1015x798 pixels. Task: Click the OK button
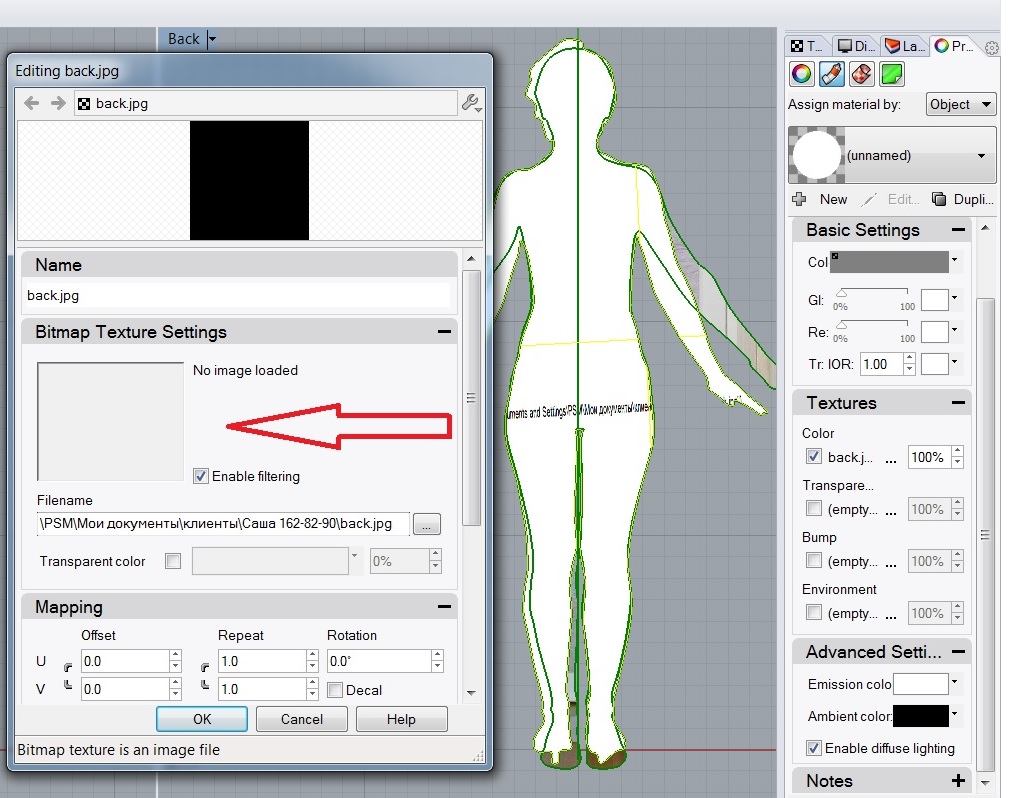point(202,719)
